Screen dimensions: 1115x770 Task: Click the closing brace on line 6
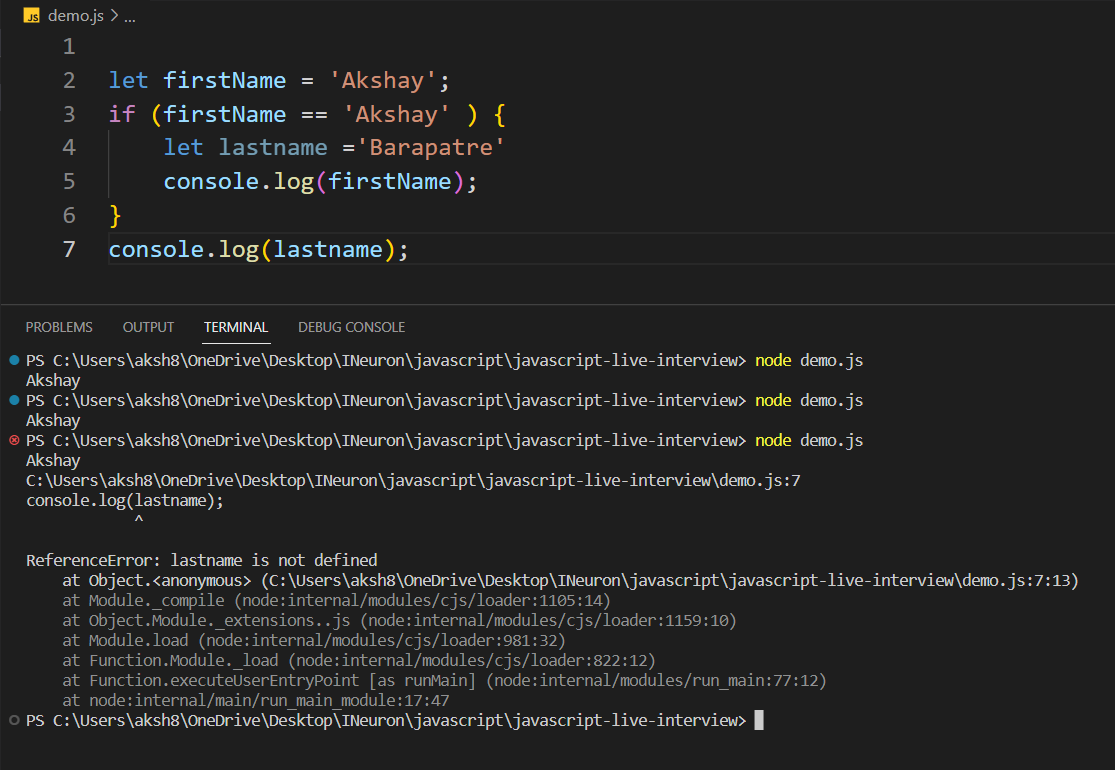click(115, 215)
